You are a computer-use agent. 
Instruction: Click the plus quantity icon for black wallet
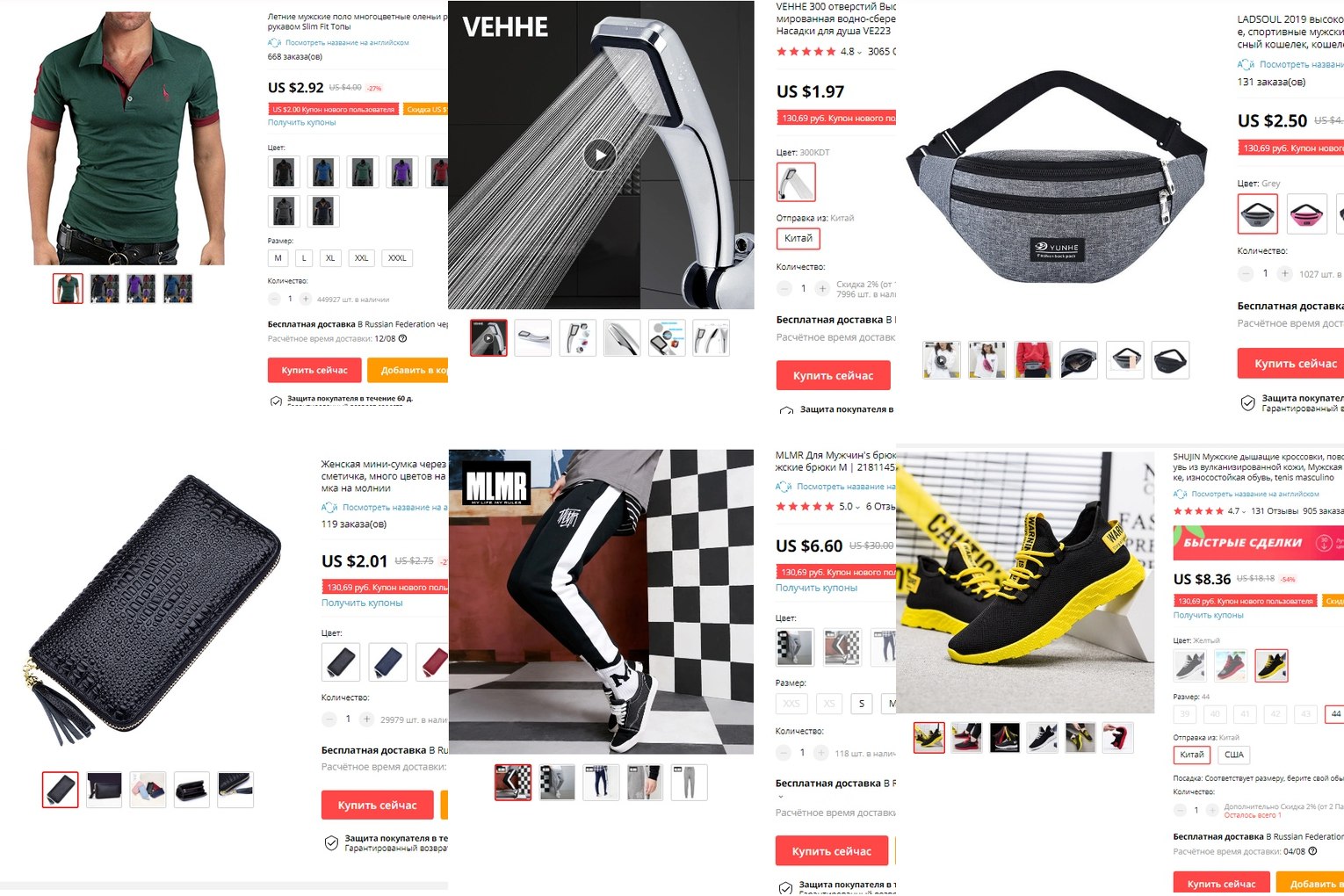pos(367,719)
